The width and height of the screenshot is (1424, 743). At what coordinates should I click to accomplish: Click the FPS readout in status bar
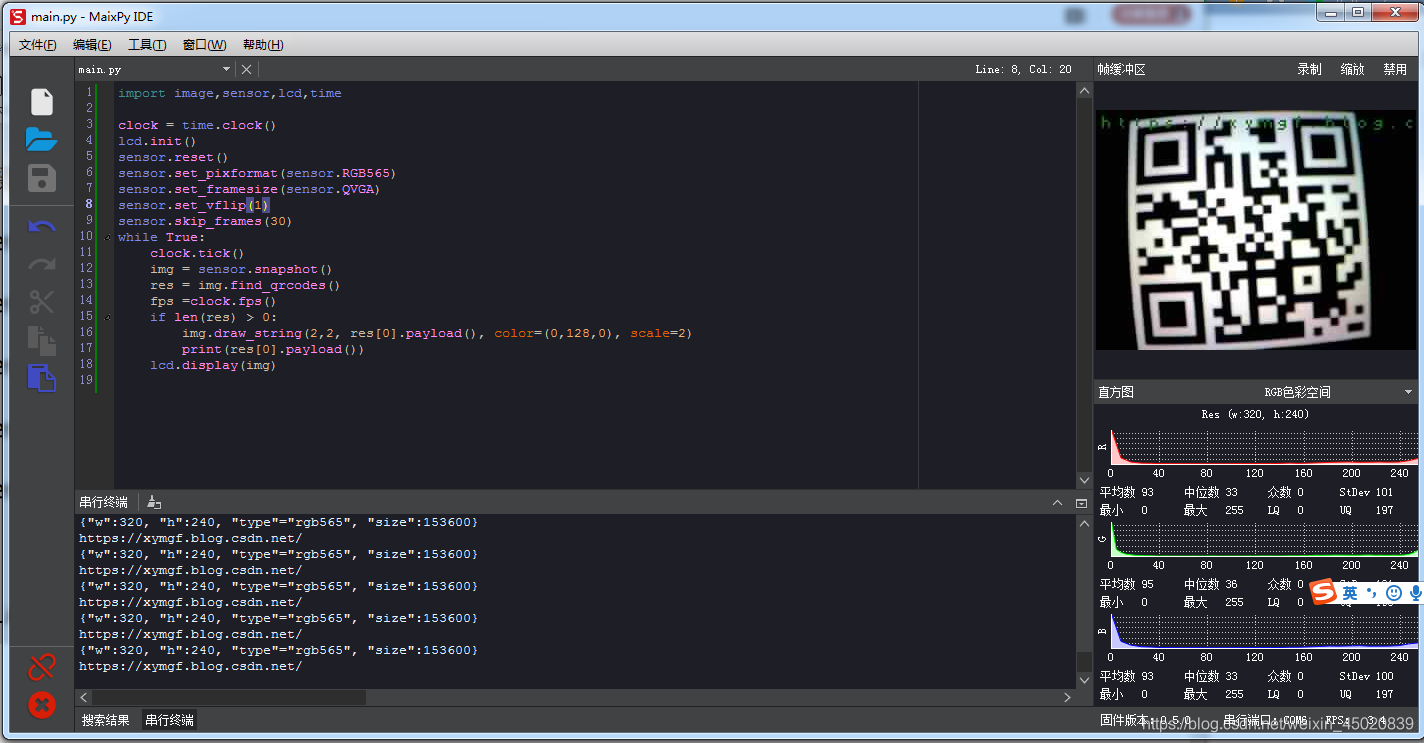(1355, 720)
